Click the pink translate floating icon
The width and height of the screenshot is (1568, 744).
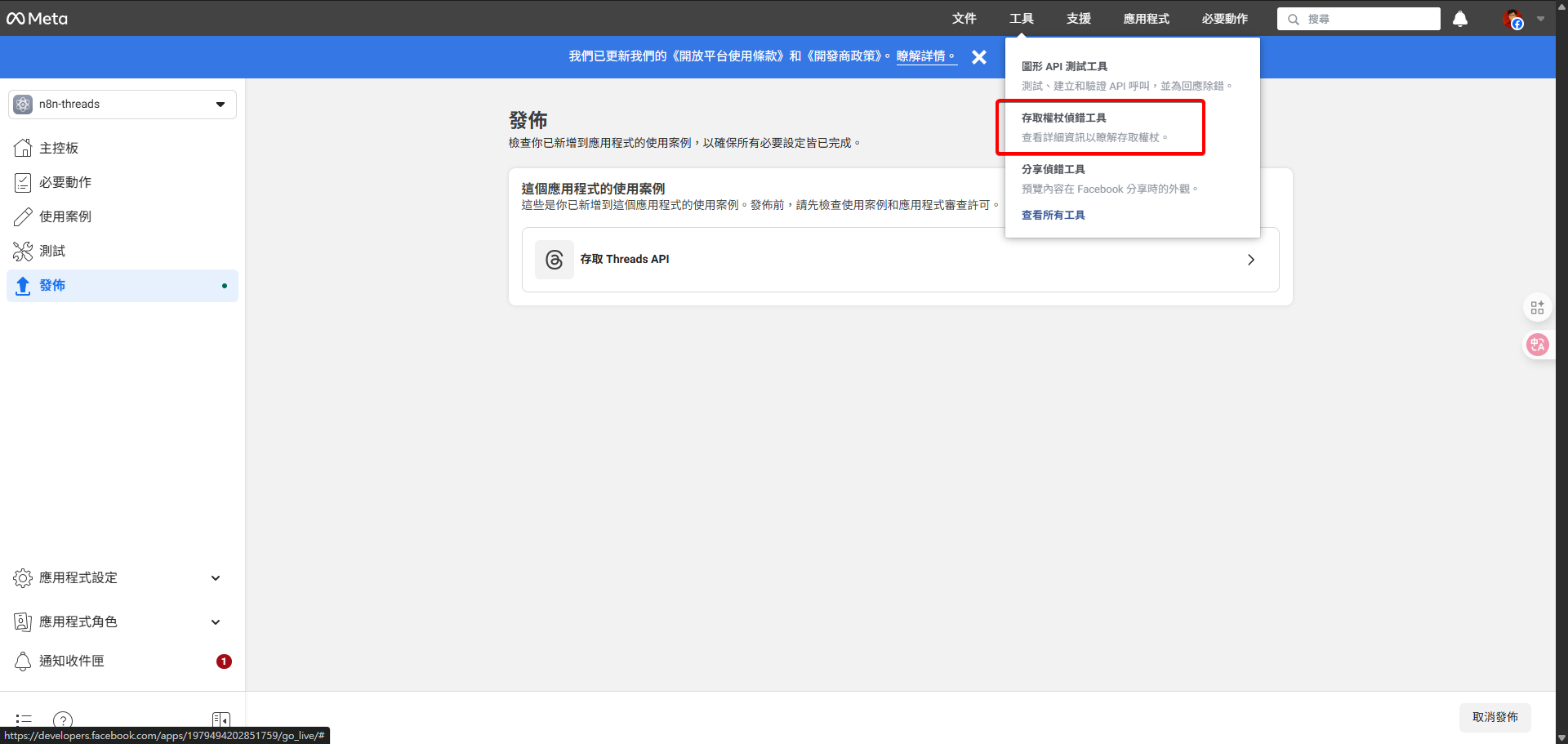pos(1537,345)
